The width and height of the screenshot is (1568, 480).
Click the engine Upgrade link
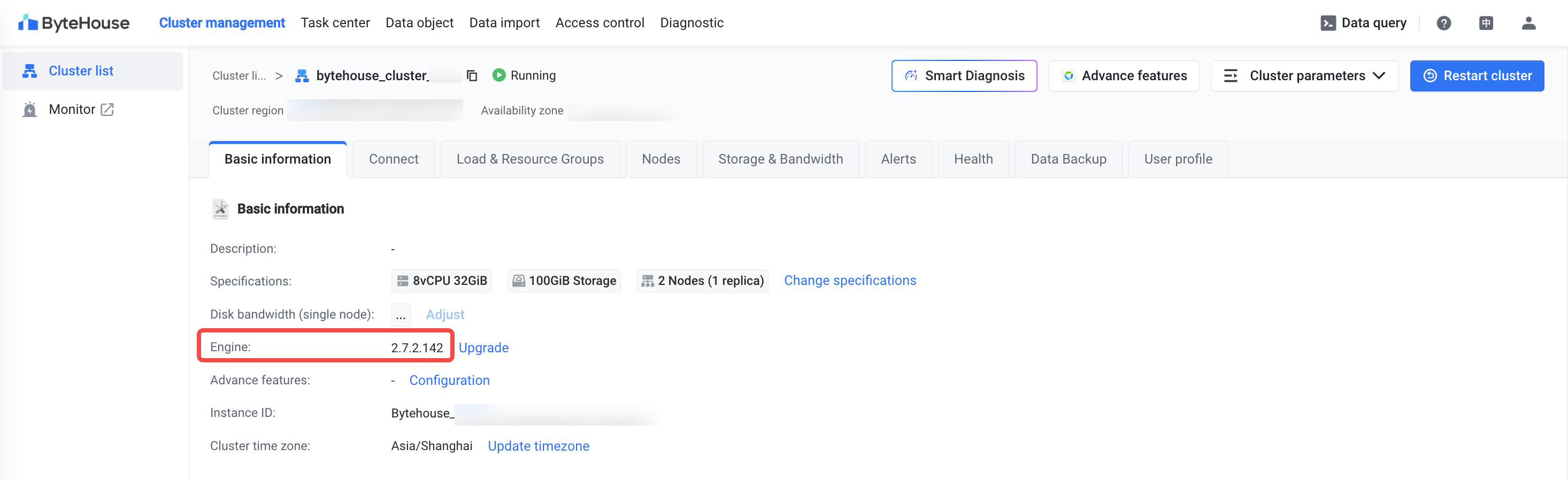(x=483, y=348)
